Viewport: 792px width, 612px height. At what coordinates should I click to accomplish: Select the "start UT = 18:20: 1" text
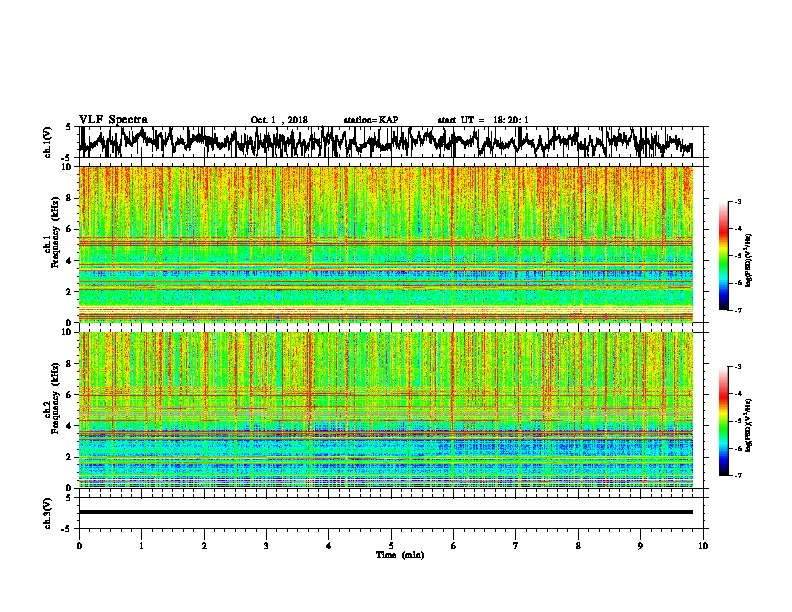click(x=483, y=120)
